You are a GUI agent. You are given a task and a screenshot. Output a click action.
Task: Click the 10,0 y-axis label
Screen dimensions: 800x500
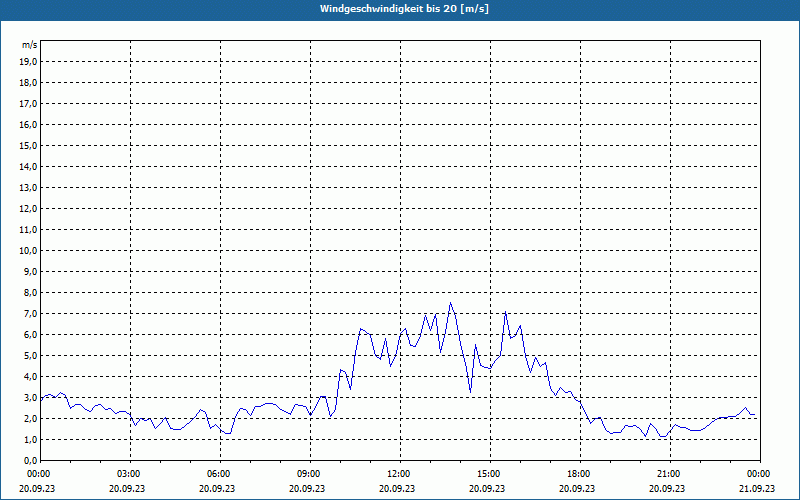pyautogui.click(x=29, y=251)
